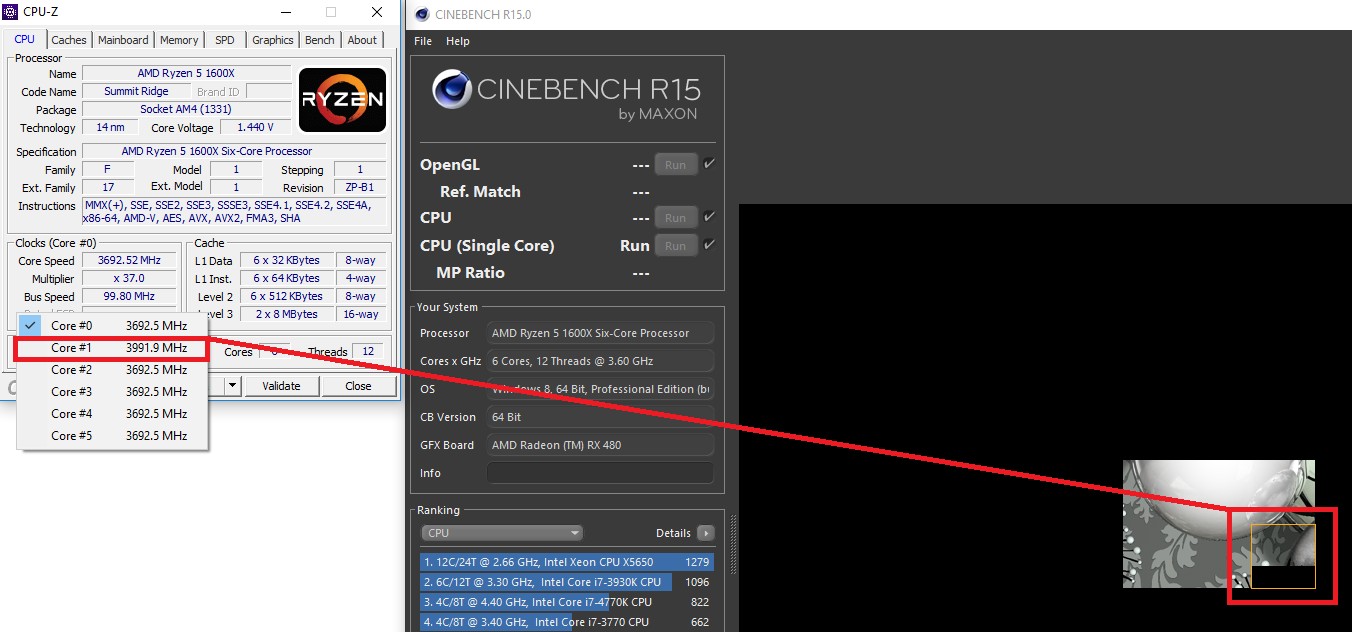Open the Cinebench File menu
1352x632 pixels.
423,41
